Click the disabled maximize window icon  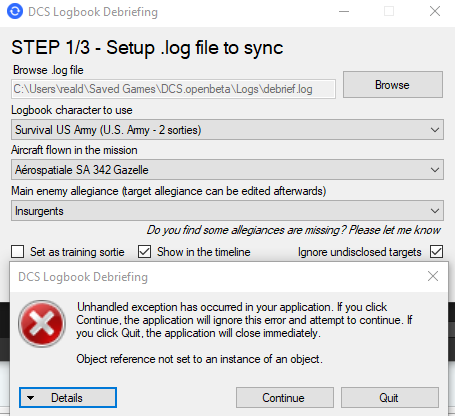pyautogui.click(x=389, y=11)
